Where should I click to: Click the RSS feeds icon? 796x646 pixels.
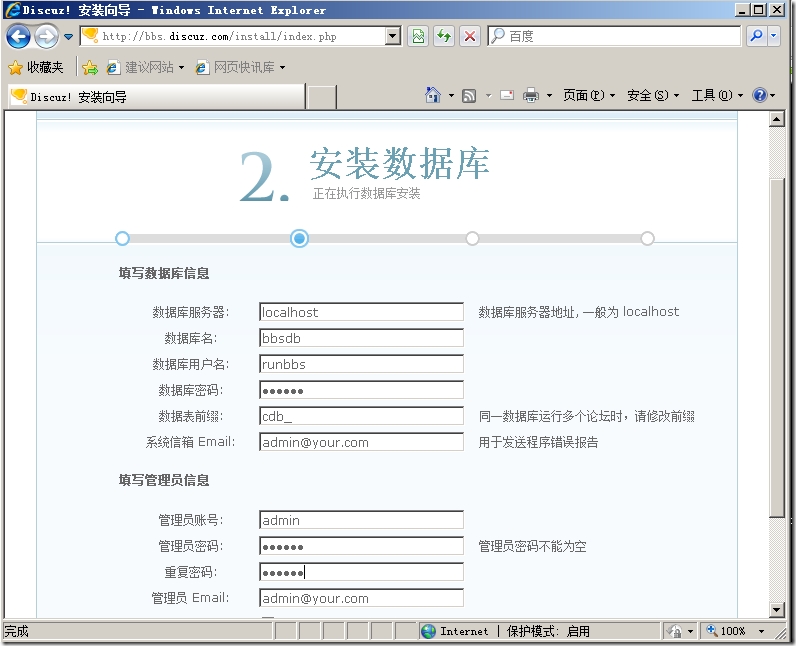[469, 95]
